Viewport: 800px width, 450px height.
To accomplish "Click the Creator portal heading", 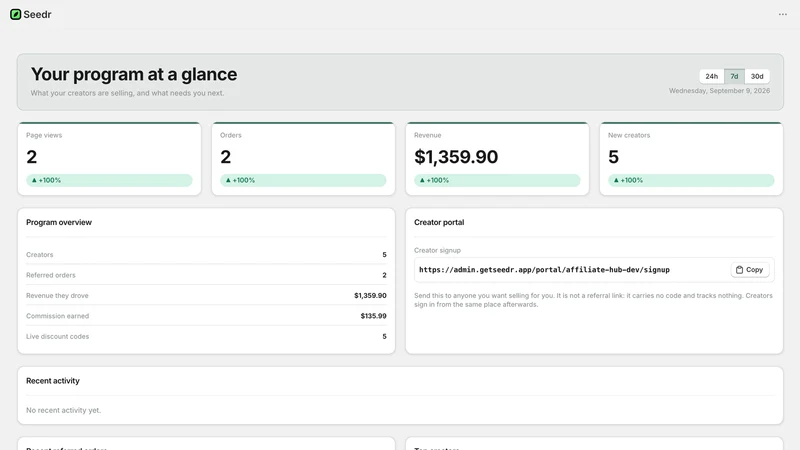I will (439, 222).
